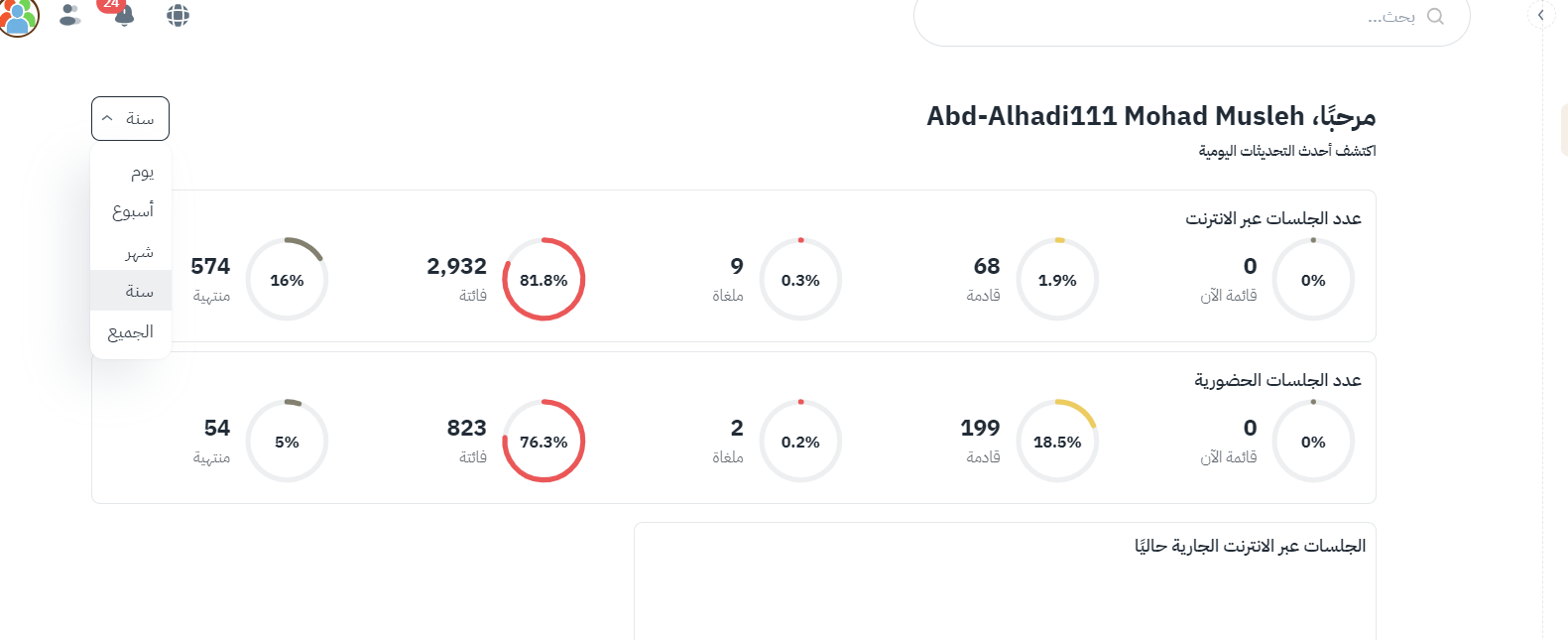The width and height of the screenshot is (1568, 640).
Task: Open the user avatar profile menu
Action: point(18,15)
